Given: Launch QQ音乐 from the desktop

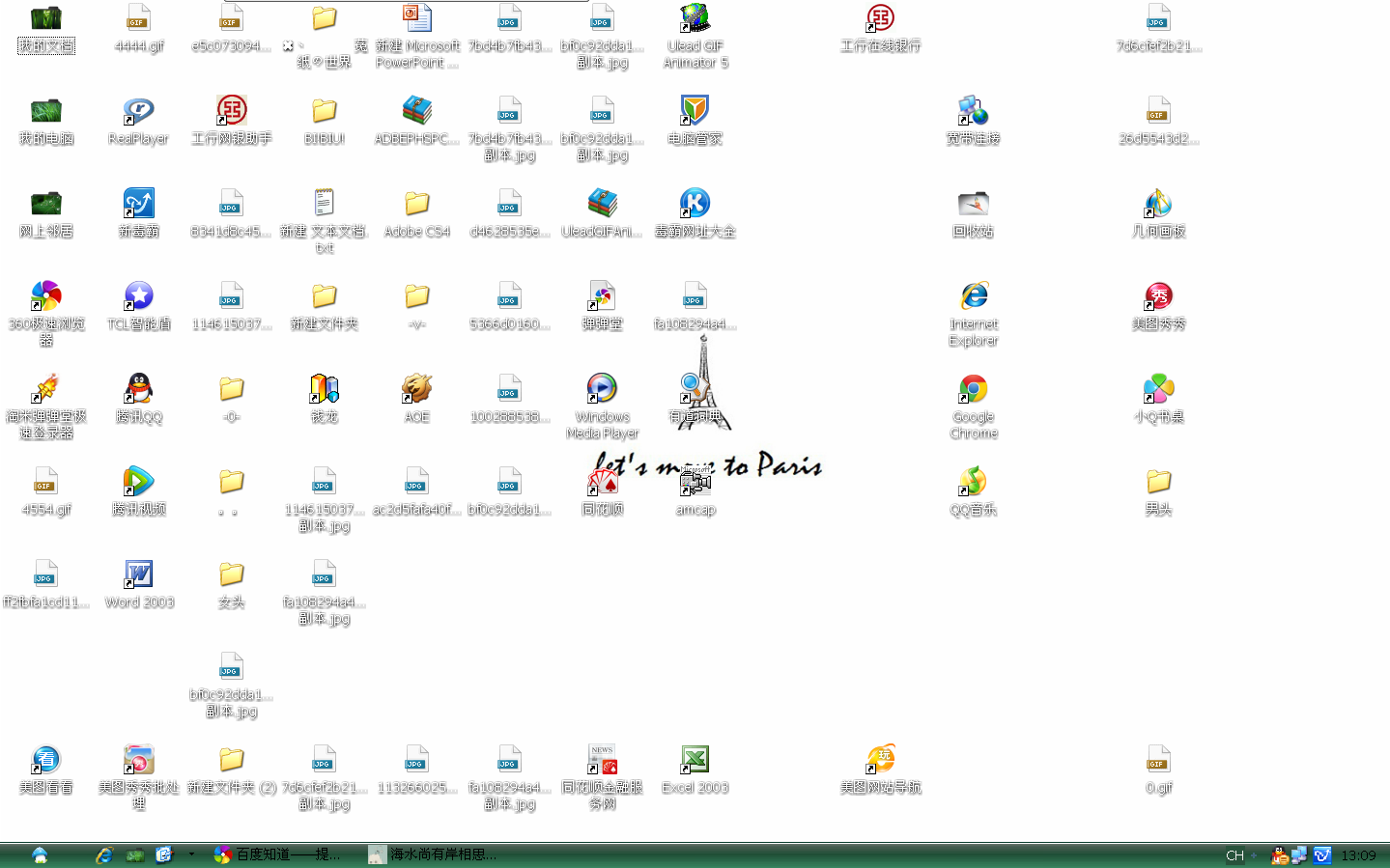Looking at the screenshot, I should point(973,482).
